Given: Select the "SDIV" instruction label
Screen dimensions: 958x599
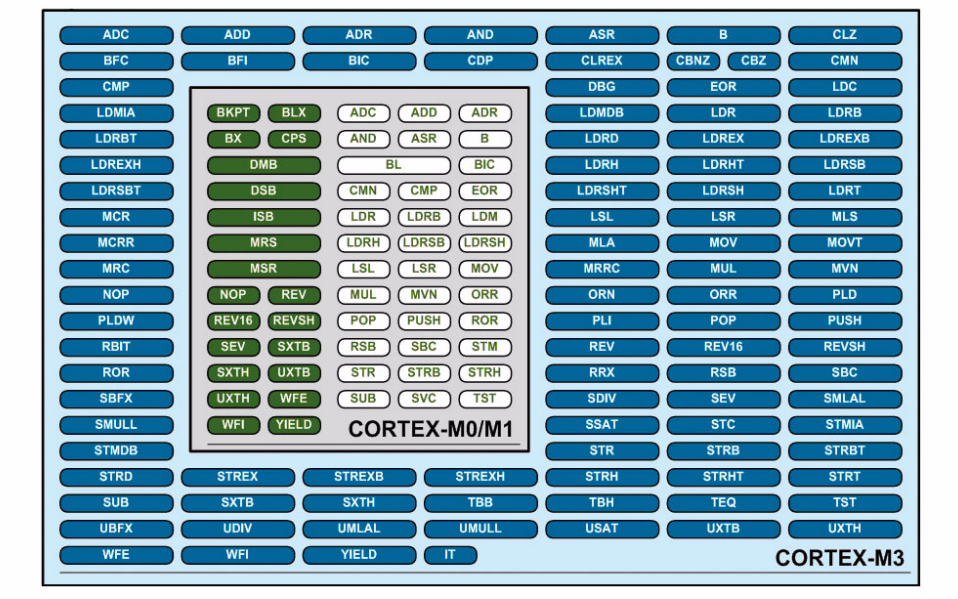Looking at the screenshot, I should [x=602, y=399].
